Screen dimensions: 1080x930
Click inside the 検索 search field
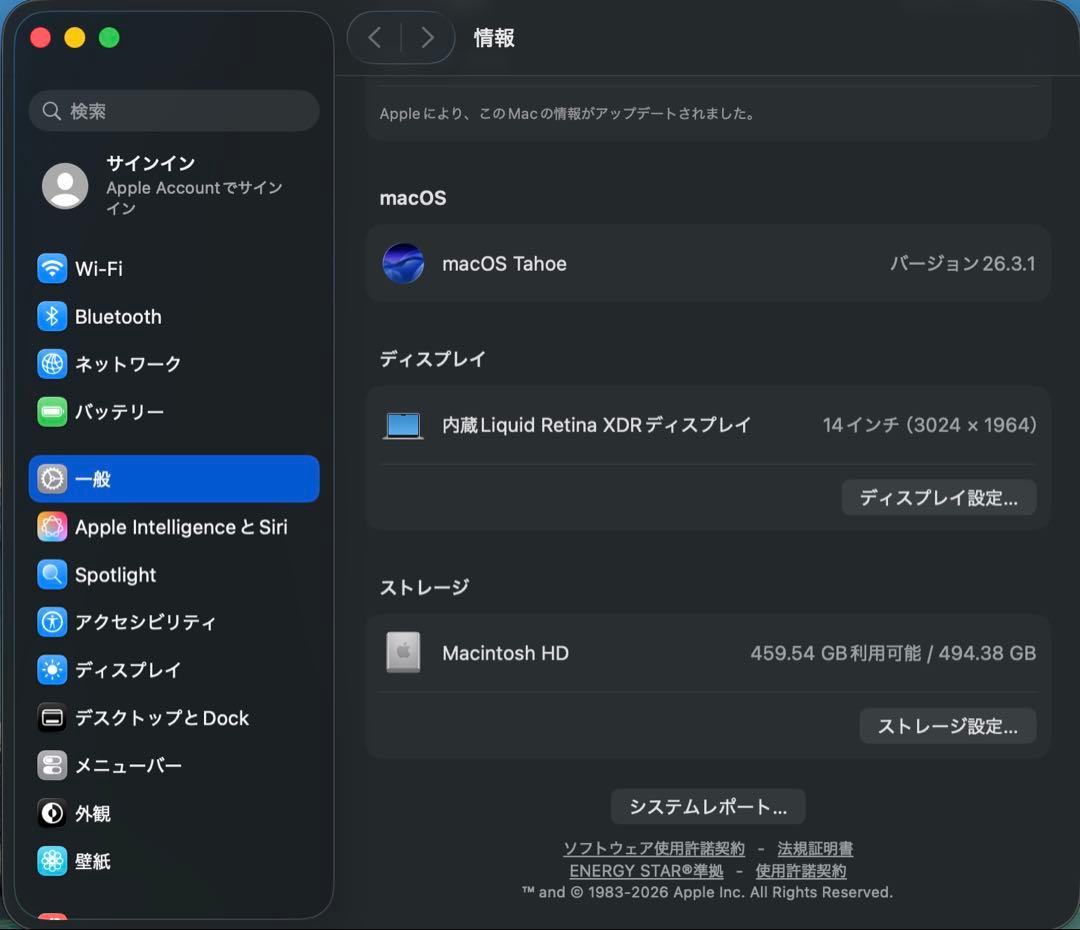point(174,111)
